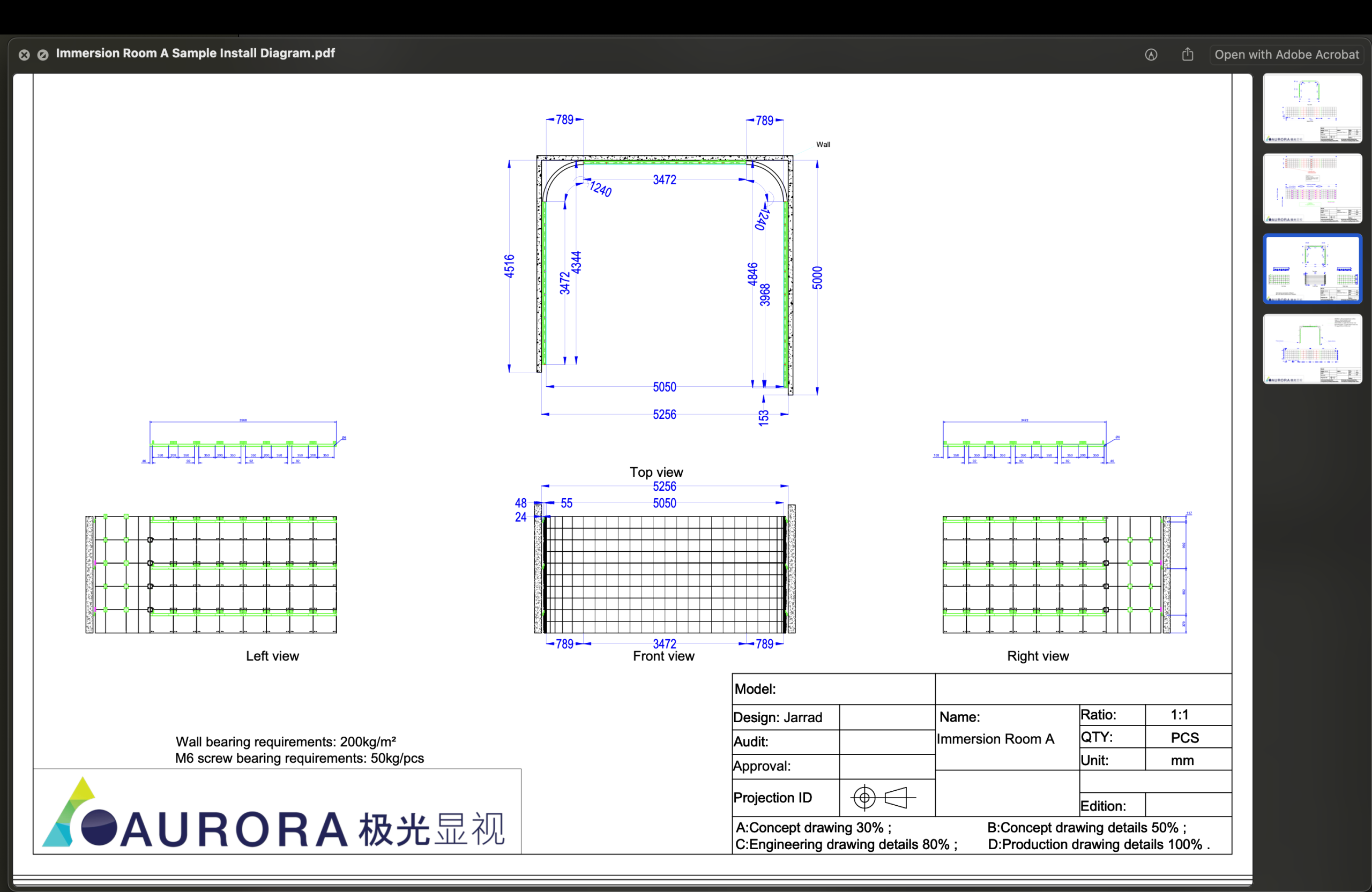
Task: Click the Share icon in the toolbar
Action: click(1188, 54)
